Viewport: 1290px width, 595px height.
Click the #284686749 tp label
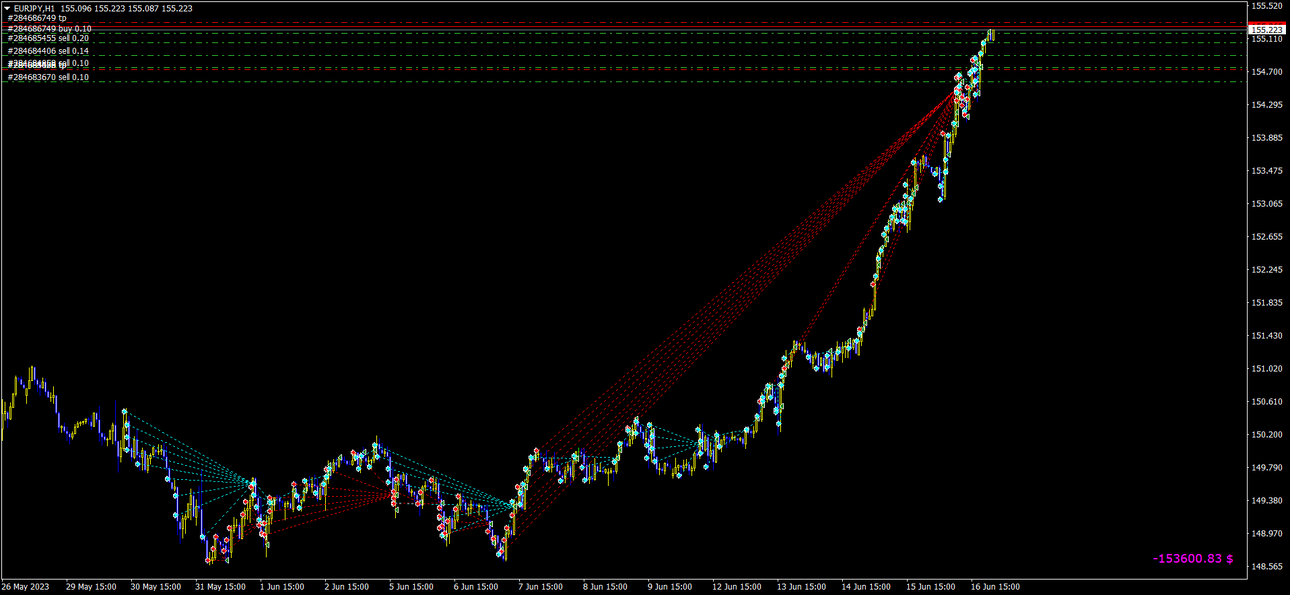click(36, 18)
